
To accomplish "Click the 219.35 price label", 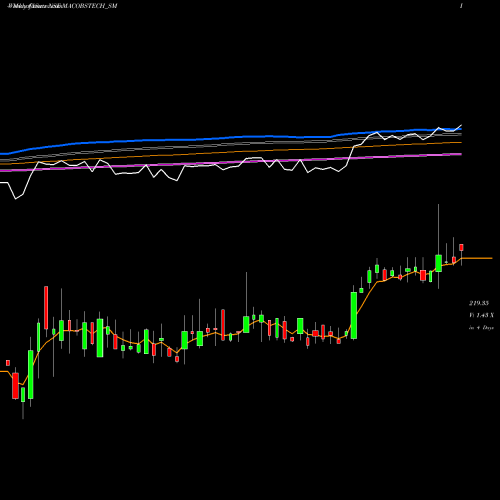I will (x=479, y=303).
